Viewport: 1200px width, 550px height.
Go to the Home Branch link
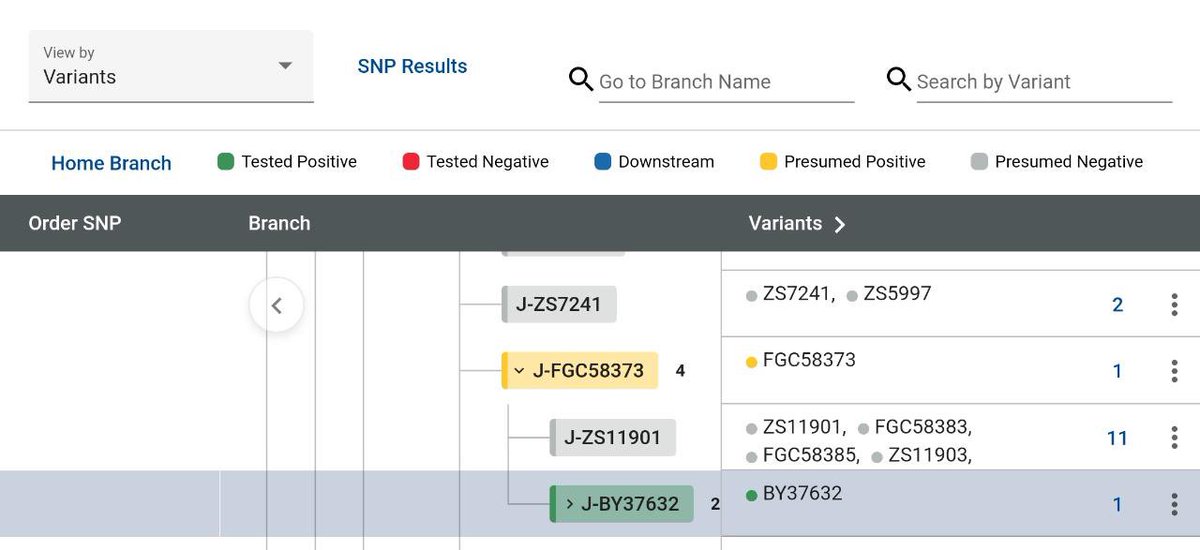(x=111, y=163)
